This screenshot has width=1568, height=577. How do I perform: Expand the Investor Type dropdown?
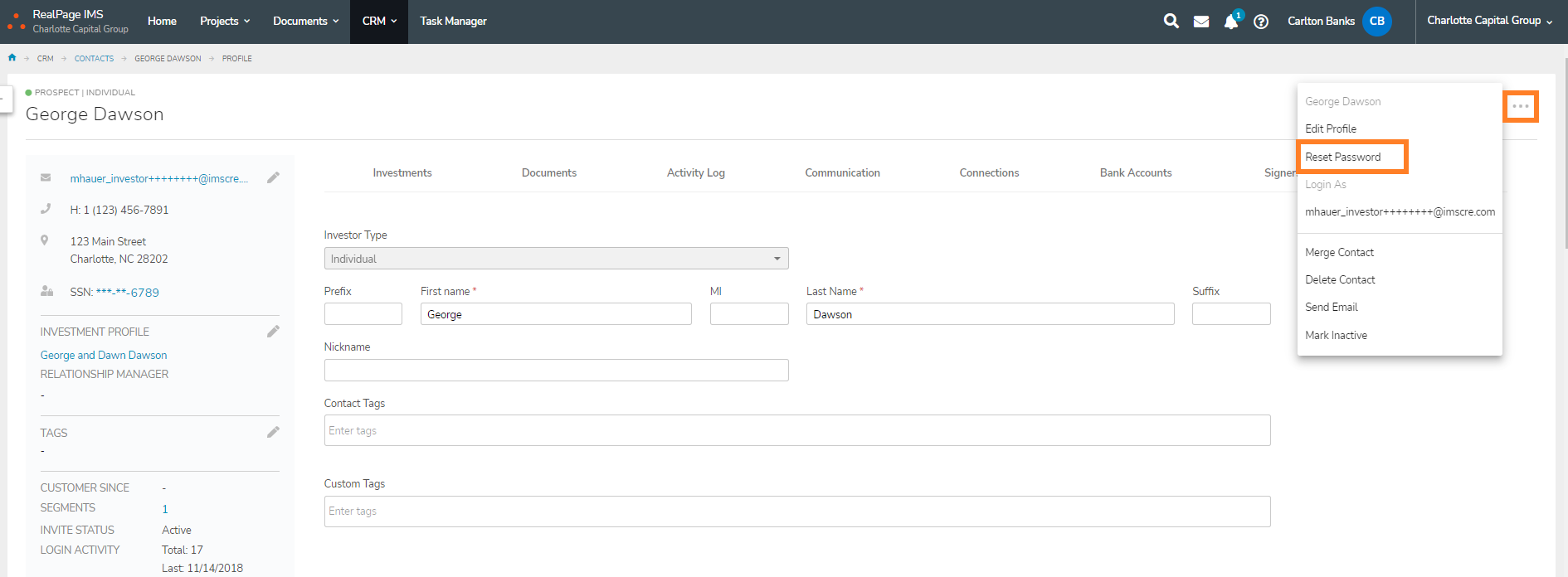[556, 259]
